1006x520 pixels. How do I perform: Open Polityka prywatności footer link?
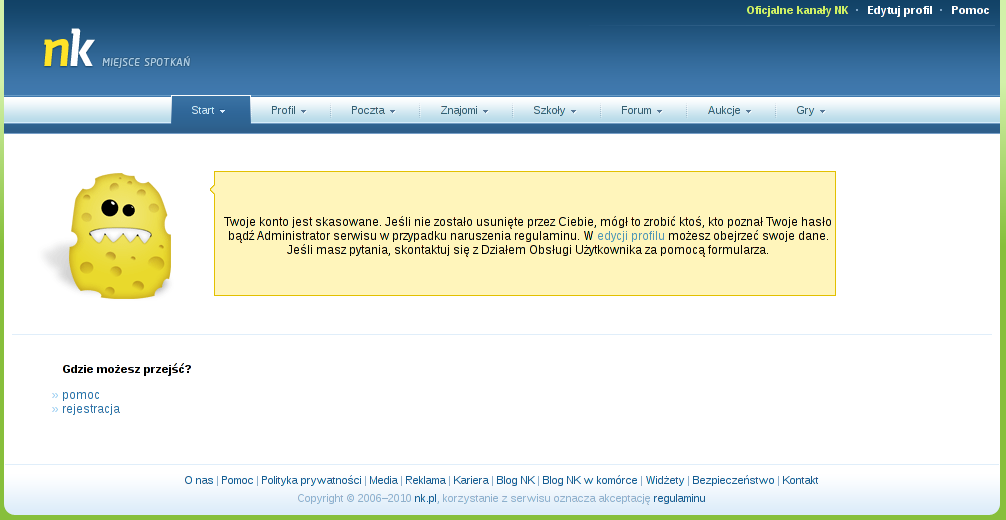(x=311, y=480)
